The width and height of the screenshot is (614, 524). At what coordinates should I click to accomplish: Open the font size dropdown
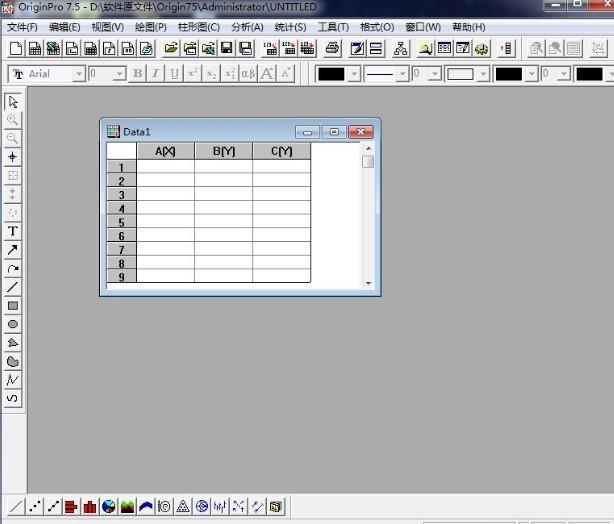(119, 74)
